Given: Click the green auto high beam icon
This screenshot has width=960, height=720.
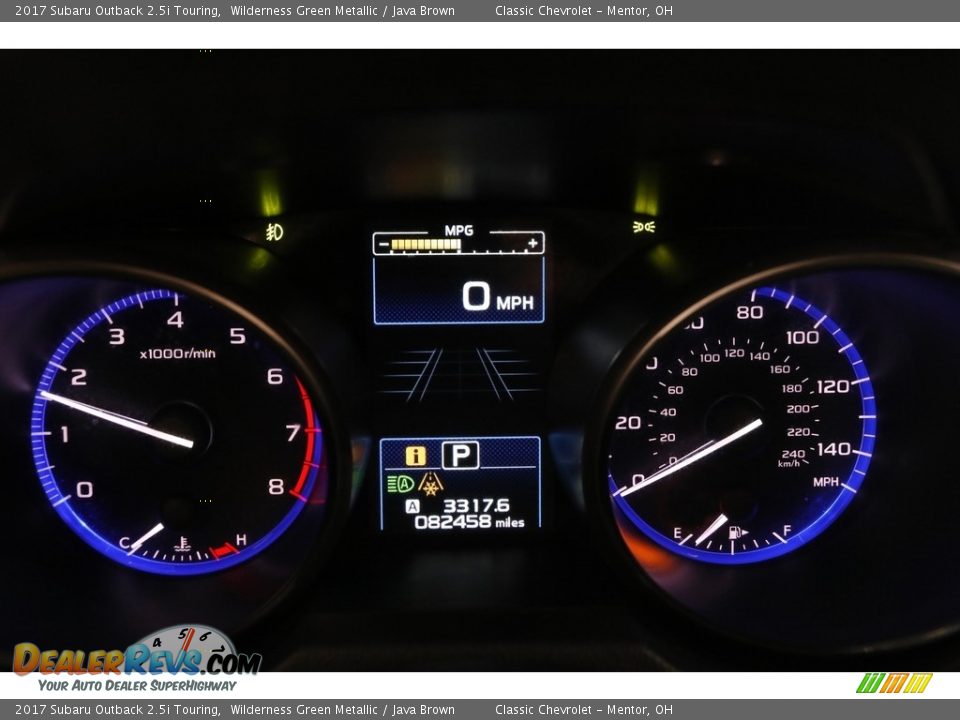Looking at the screenshot, I should tap(401, 484).
